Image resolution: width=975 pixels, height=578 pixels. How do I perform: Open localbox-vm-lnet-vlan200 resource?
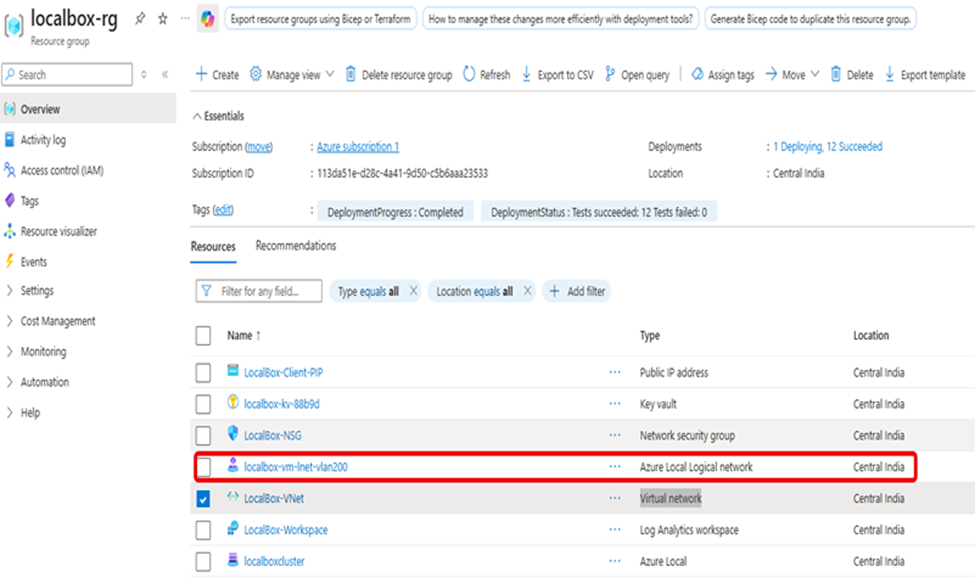[x=296, y=467]
